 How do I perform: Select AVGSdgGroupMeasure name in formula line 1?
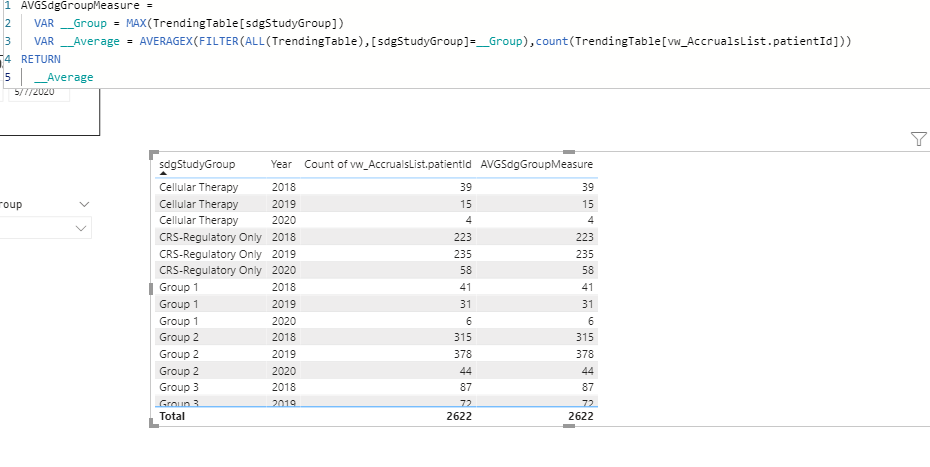(80, 6)
